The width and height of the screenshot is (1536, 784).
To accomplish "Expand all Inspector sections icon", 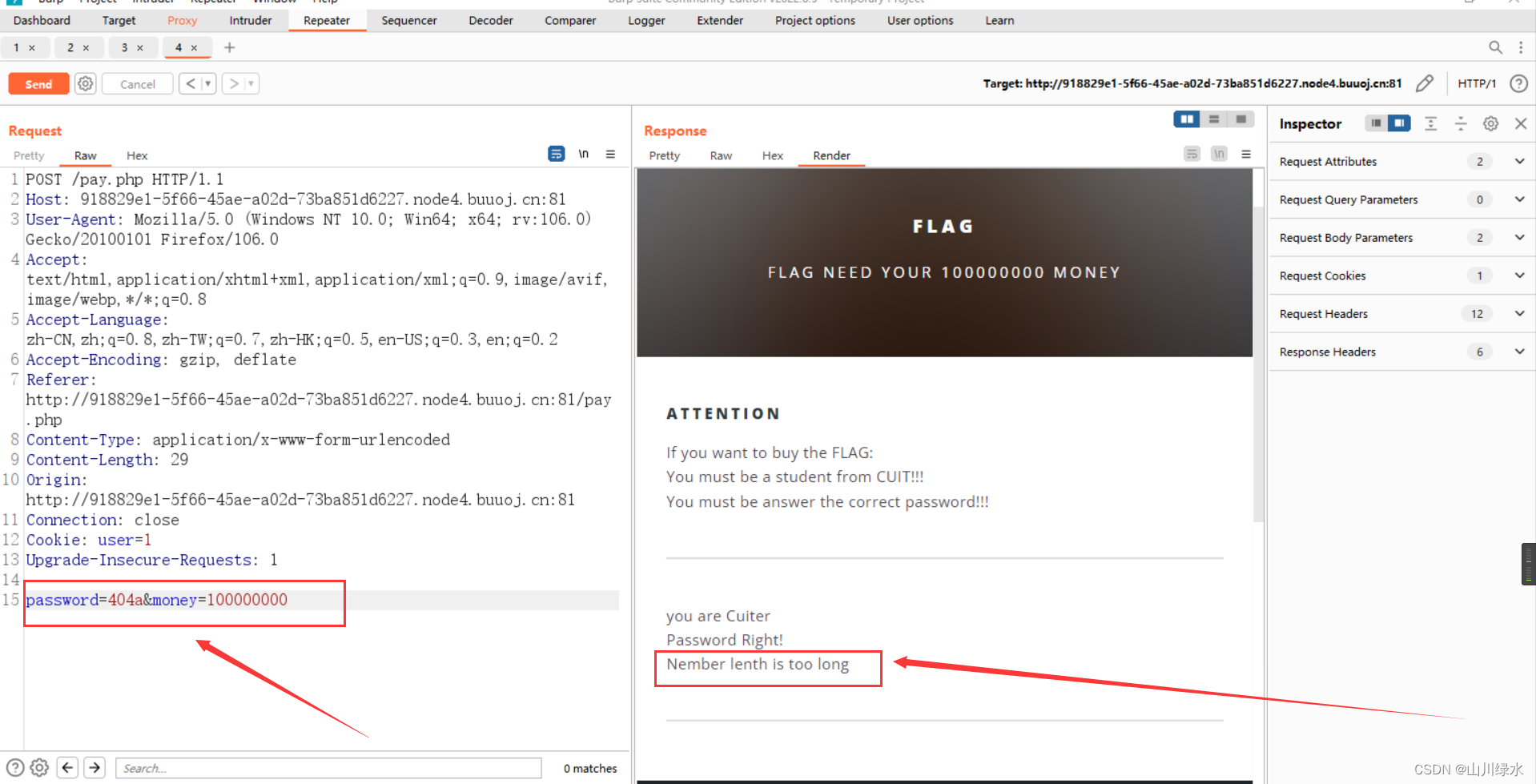I will 1431,123.
